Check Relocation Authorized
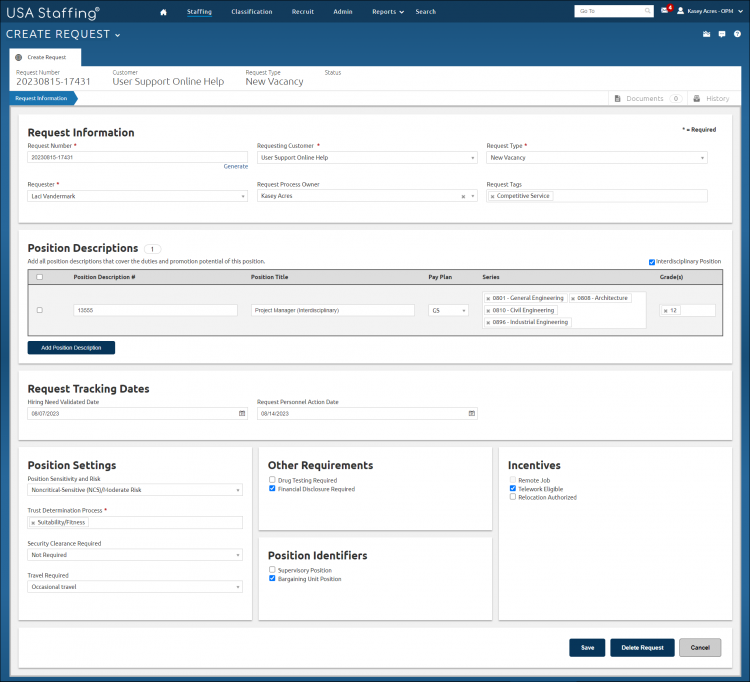750x682 pixels. point(513,497)
